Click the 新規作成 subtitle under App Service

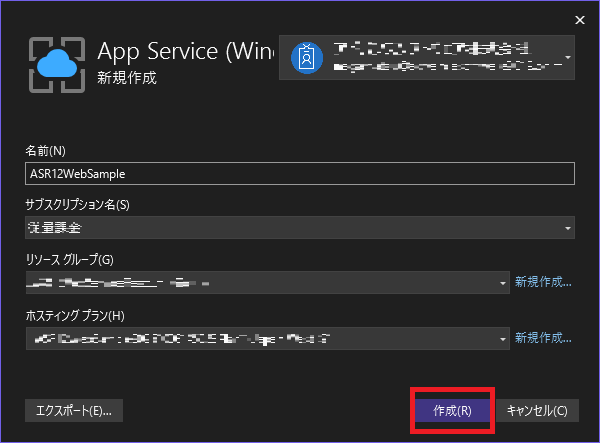point(127,78)
